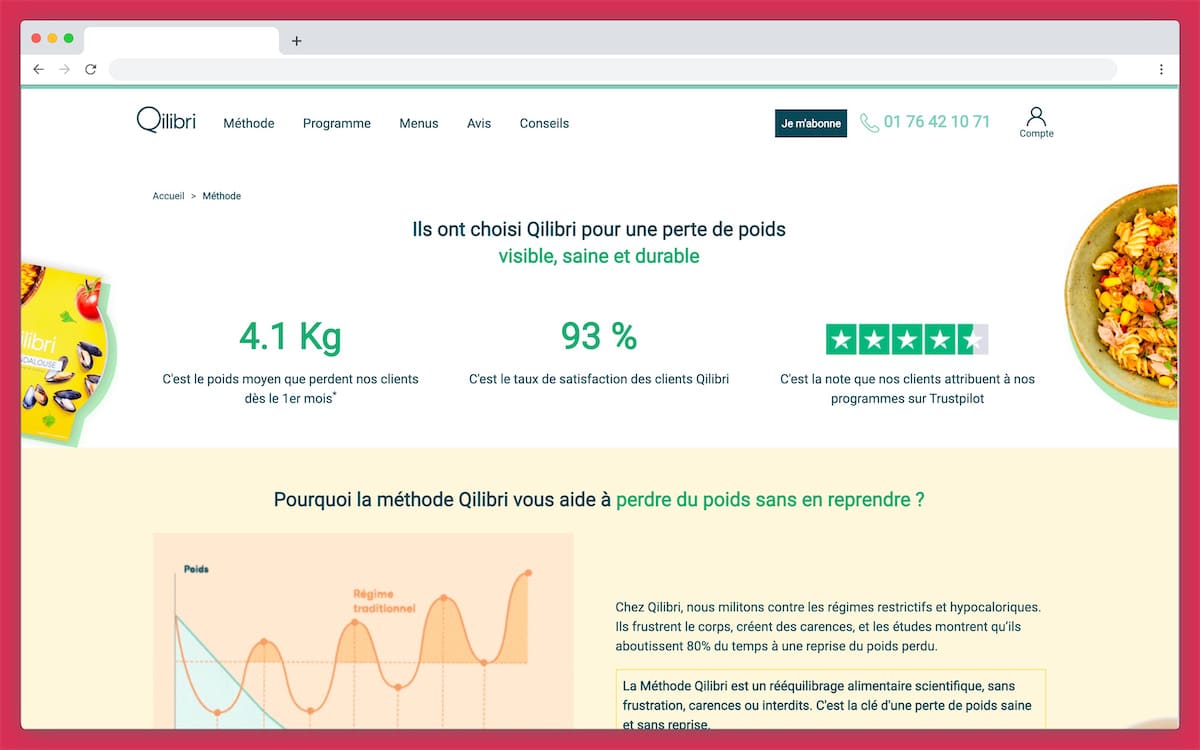Click the browser forward arrow
The width and height of the screenshot is (1200, 750).
click(x=64, y=69)
